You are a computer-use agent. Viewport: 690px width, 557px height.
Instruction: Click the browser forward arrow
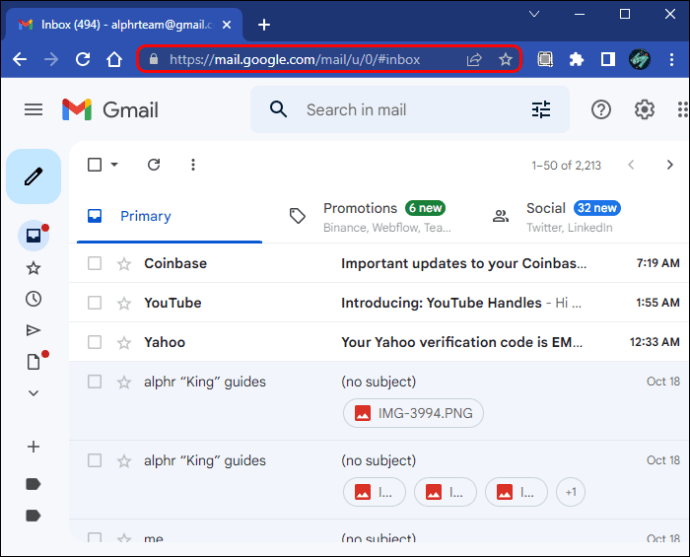(51, 59)
